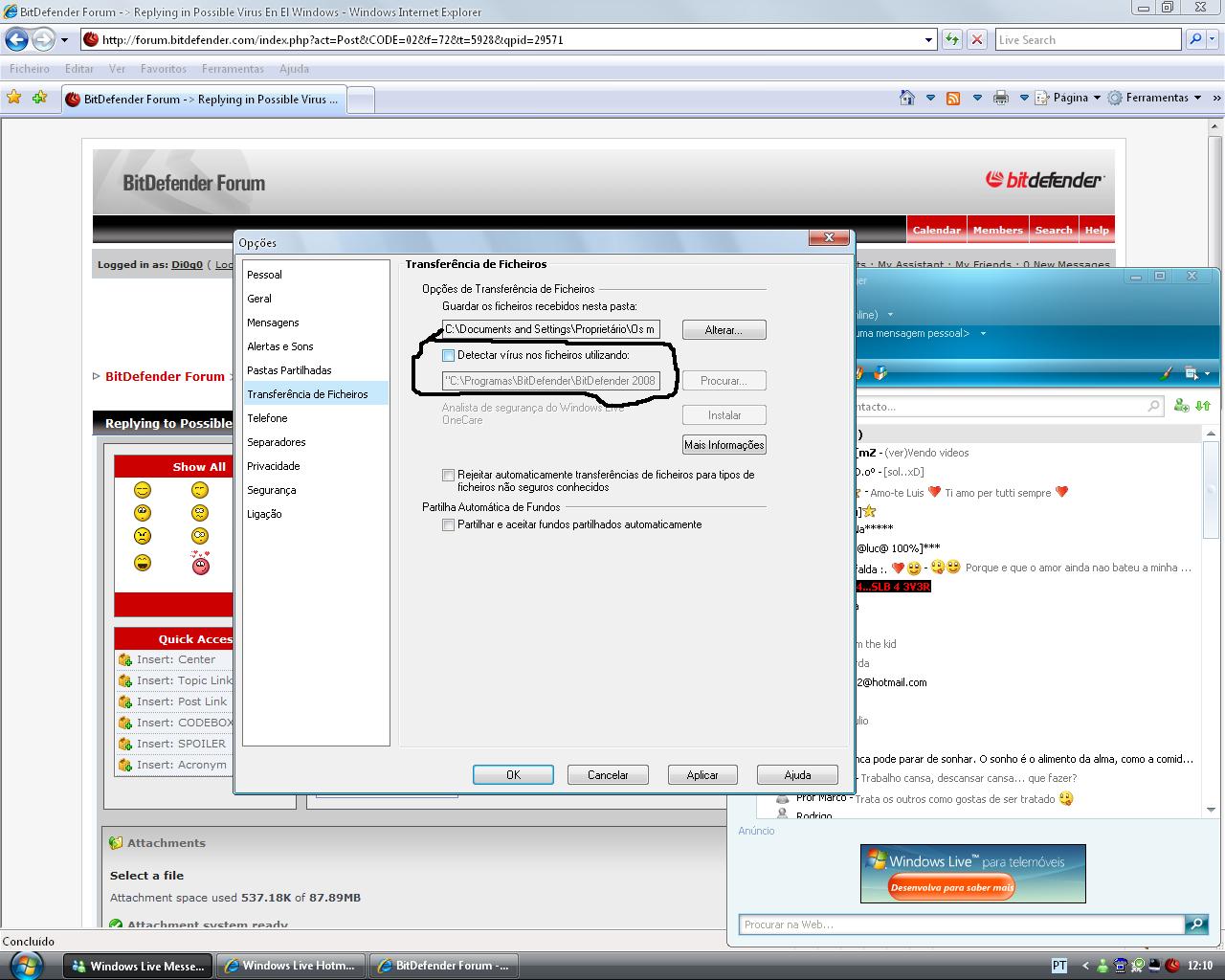Open the Ficheiro menu
Image resolution: width=1225 pixels, height=980 pixels.
point(30,69)
